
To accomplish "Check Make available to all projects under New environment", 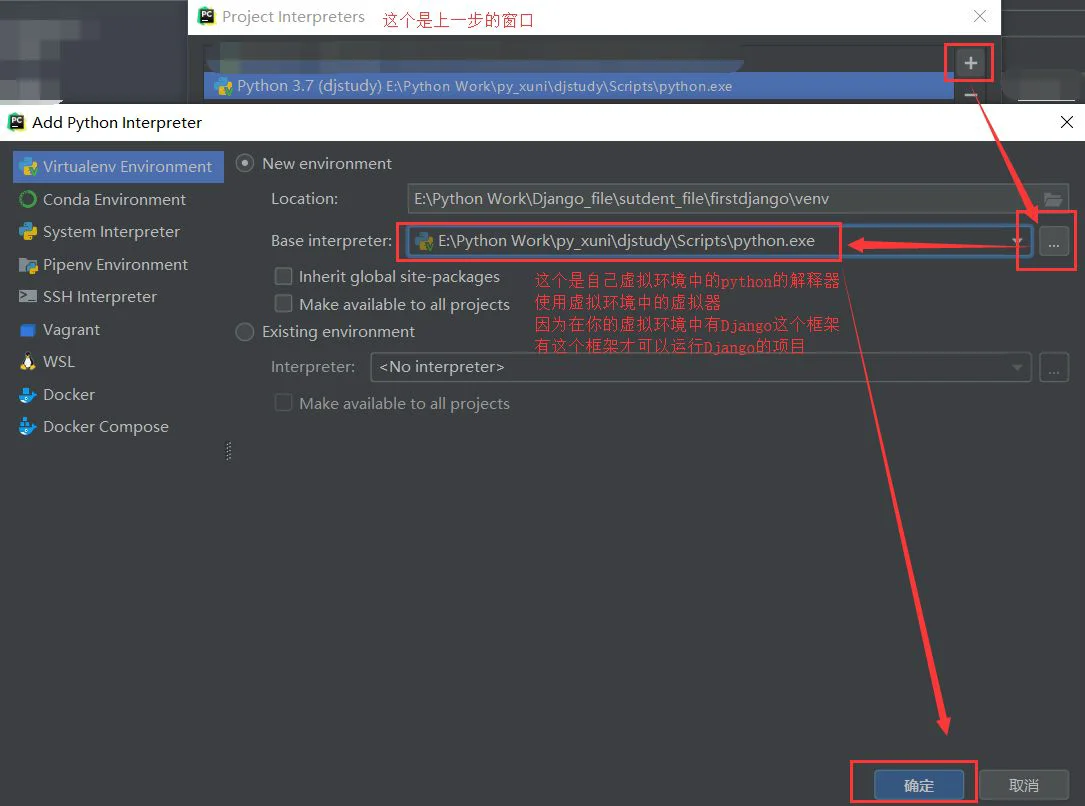I will pos(283,304).
